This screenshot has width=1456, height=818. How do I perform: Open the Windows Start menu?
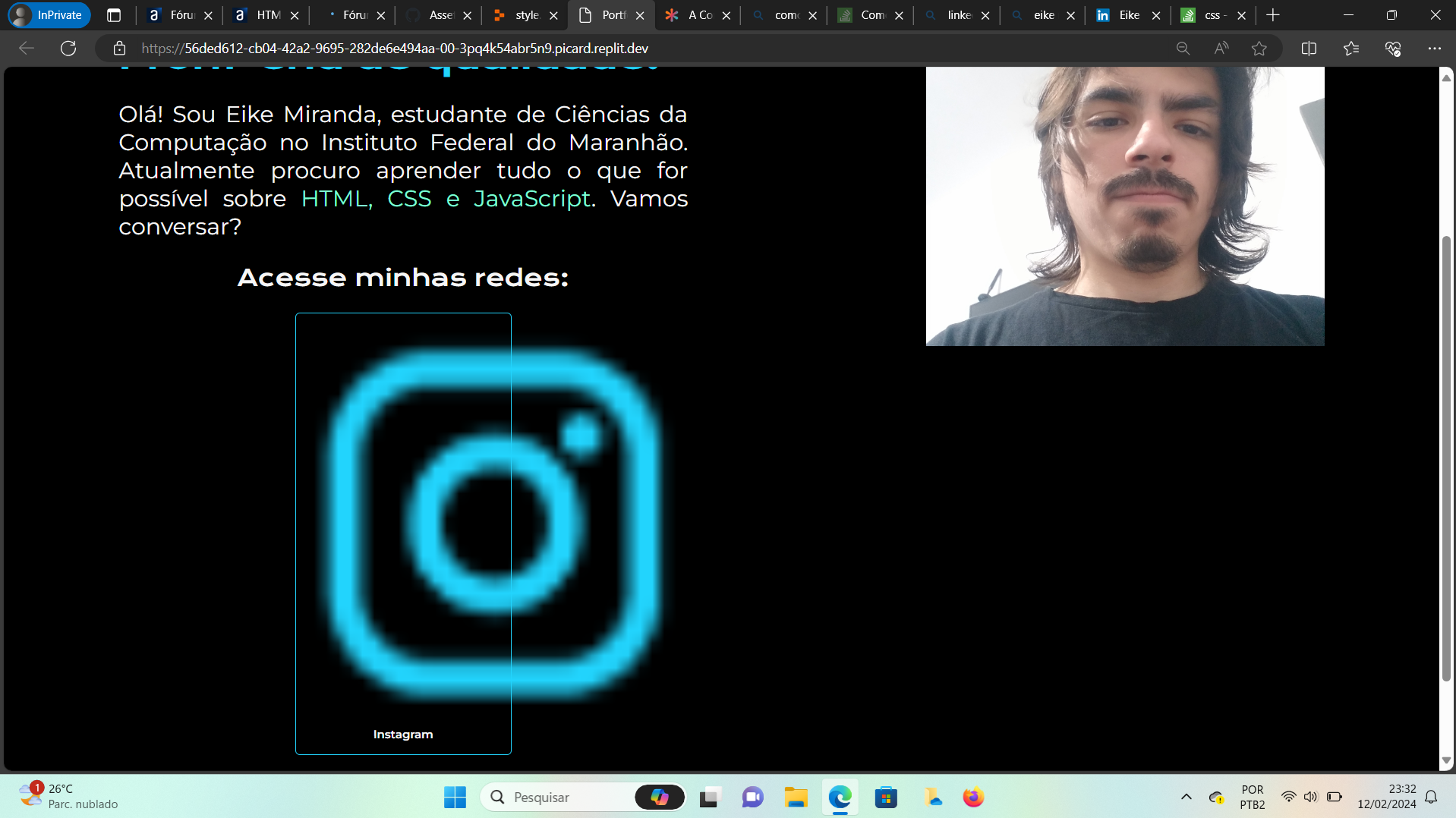[x=455, y=798]
